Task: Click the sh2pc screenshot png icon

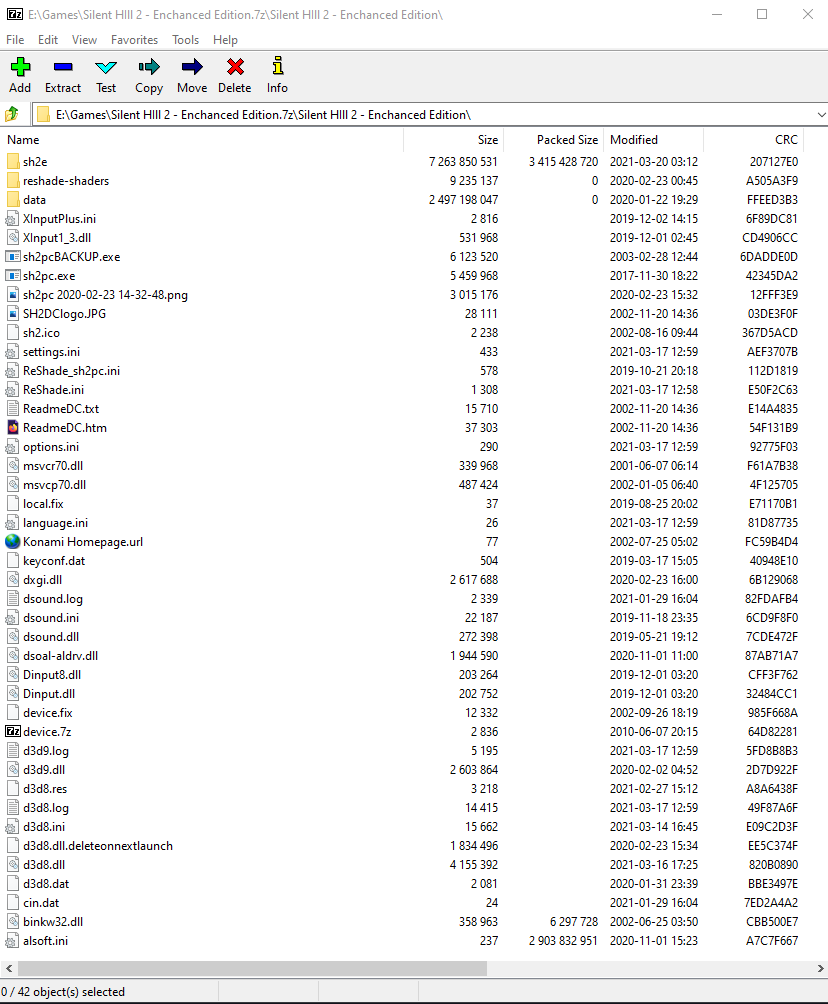Action: click(13, 295)
